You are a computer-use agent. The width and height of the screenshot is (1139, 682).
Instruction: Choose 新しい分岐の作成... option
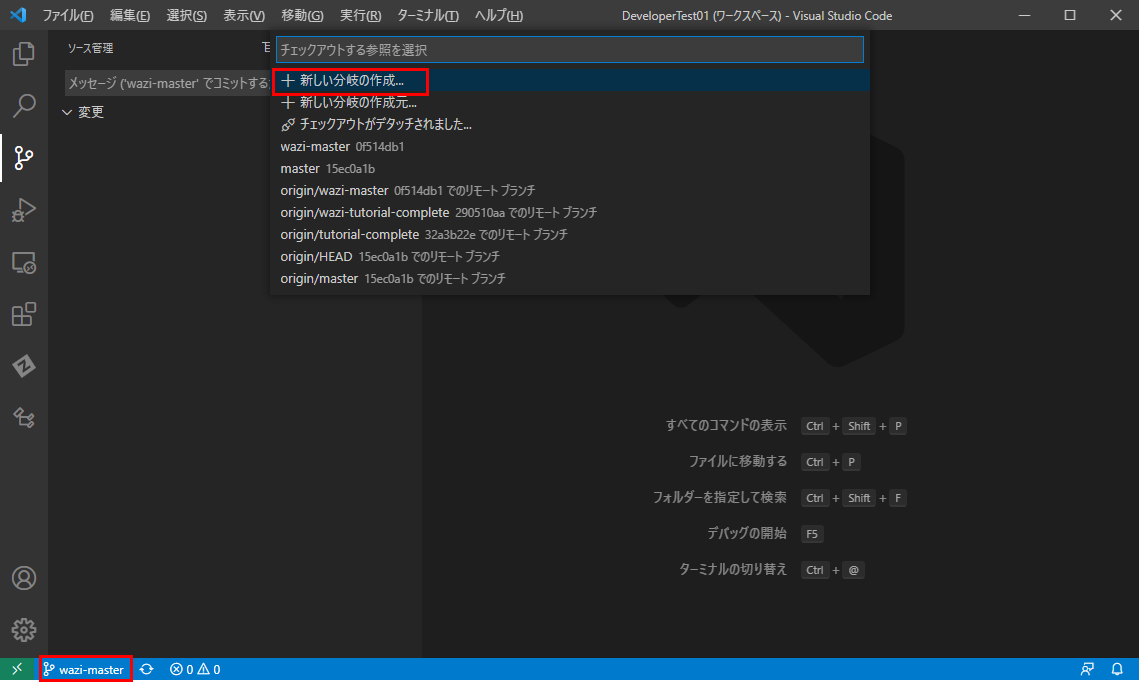(570, 81)
